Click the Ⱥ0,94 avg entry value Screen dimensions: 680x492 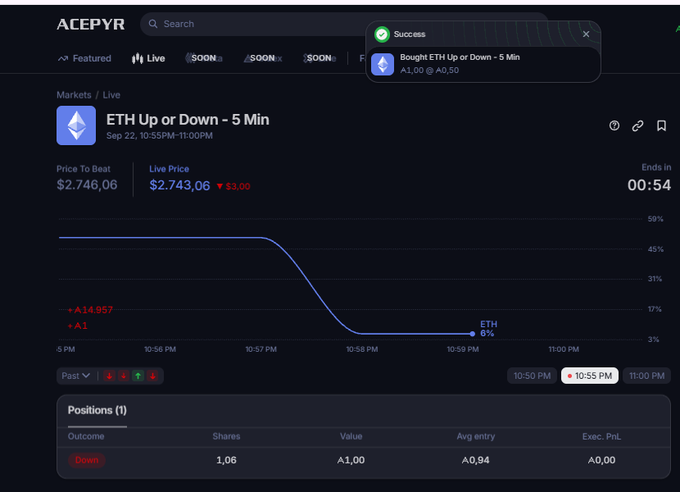point(476,460)
